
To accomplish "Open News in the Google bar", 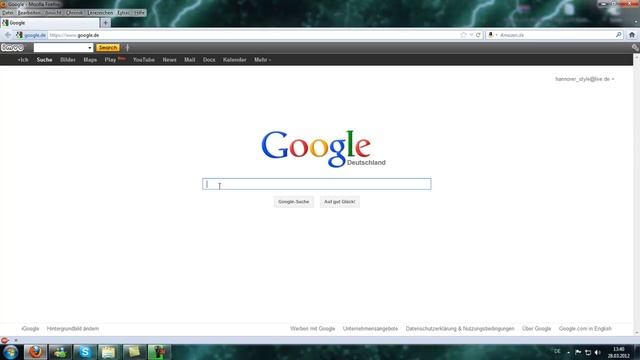I will pos(169,60).
